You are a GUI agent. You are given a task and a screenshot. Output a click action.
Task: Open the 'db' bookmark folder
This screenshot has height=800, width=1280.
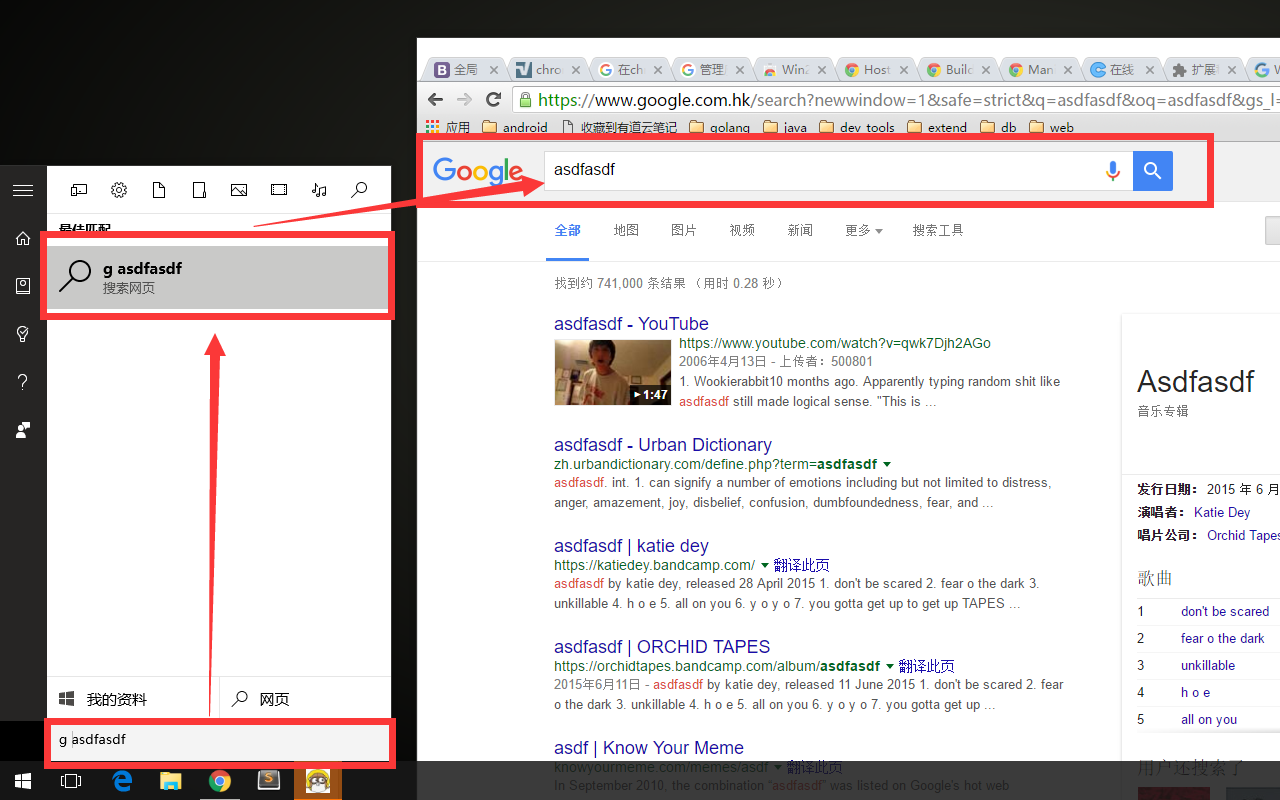pyautogui.click(x=999, y=127)
